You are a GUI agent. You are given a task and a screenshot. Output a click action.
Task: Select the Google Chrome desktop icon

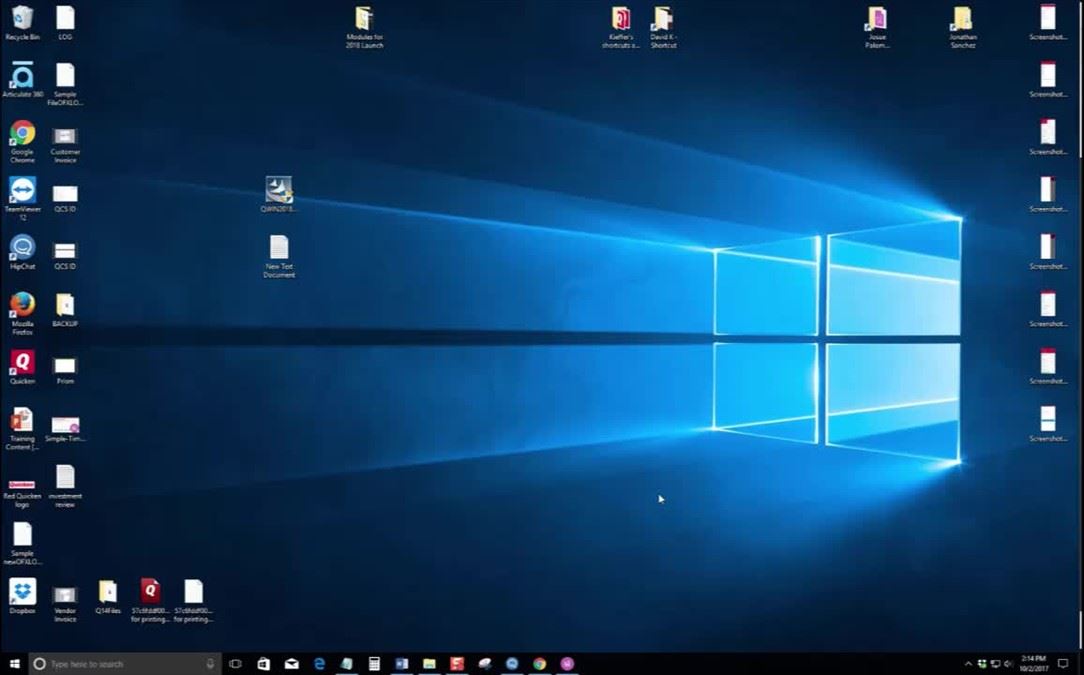tap(22, 134)
